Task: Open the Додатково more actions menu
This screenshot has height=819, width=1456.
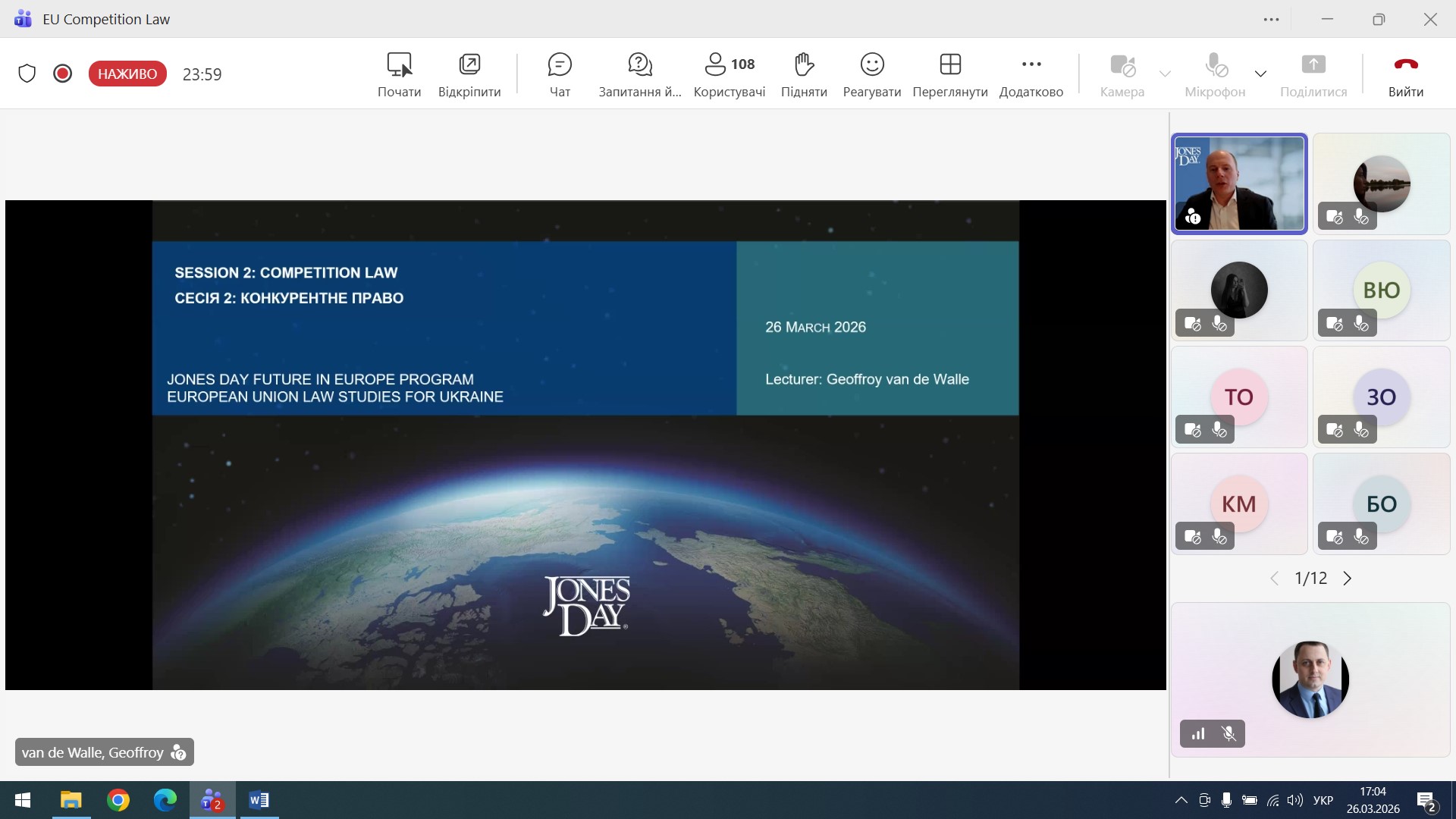Action: pyautogui.click(x=1031, y=65)
